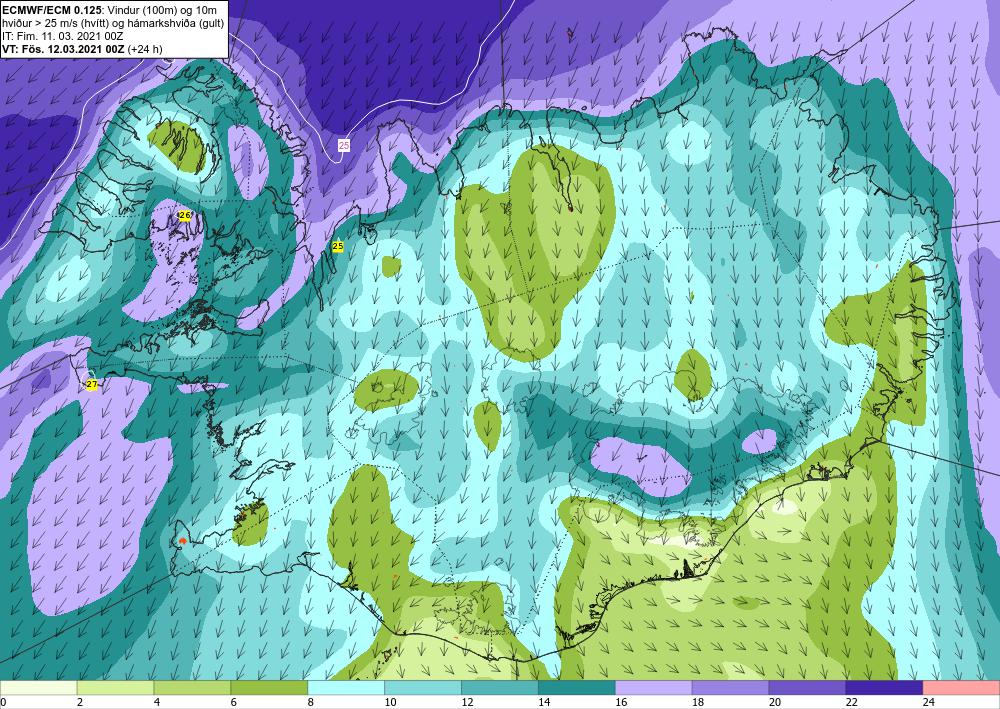Click the yellow gust label 26
The height and width of the screenshot is (709, 1000).
click(185, 216)
